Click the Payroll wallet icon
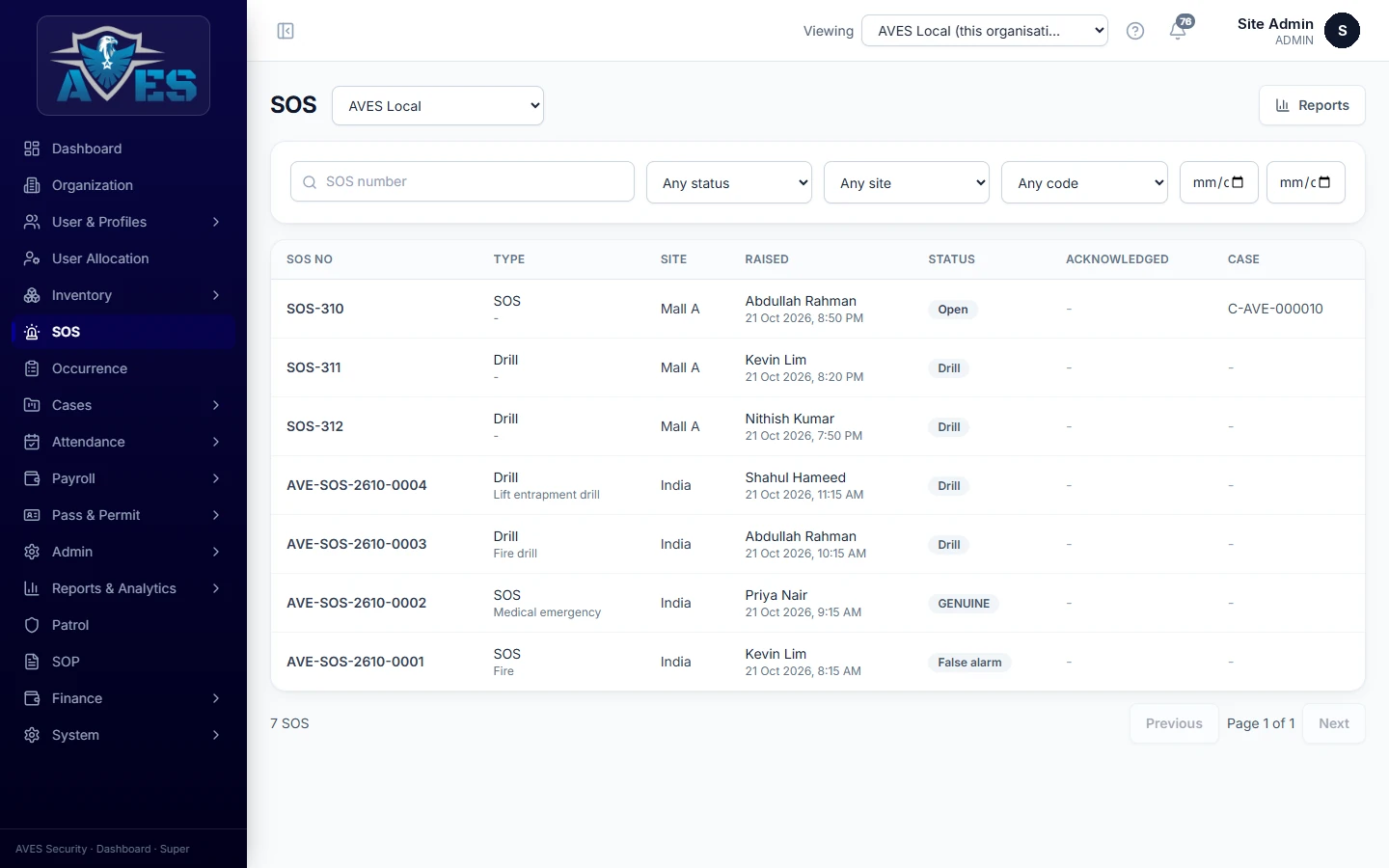 (x=32, y=478)
